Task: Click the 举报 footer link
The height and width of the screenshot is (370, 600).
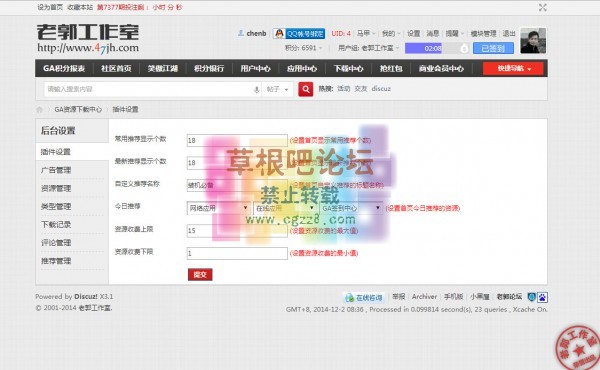Action: pos(398,297)
